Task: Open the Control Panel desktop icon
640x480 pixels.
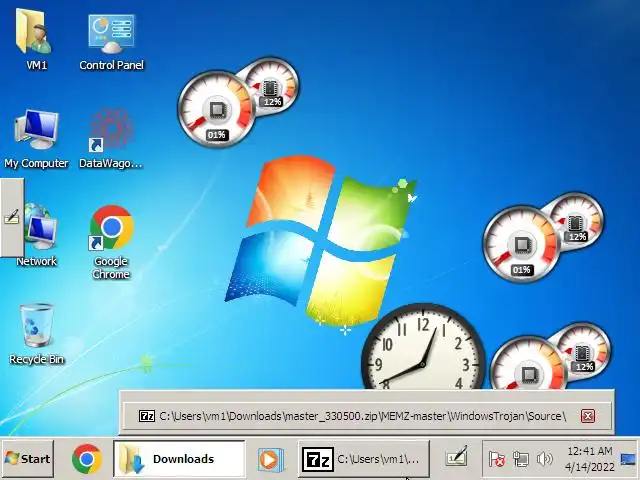Action: coord(111,39)
